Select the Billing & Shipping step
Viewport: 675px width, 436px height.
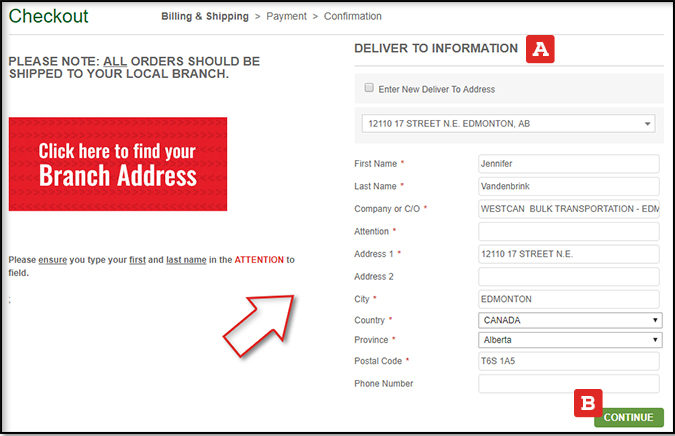click(205, 17)
